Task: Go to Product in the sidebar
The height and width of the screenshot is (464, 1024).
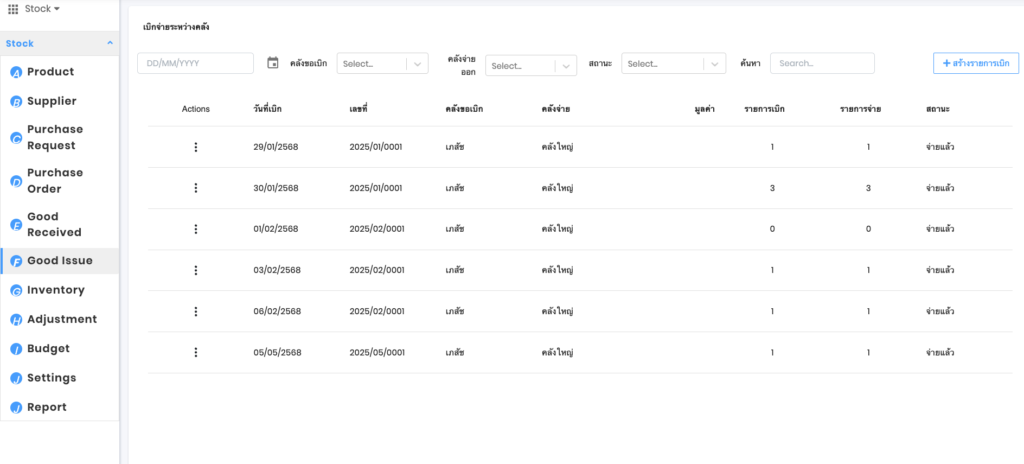Action: (x=50, y=72)
